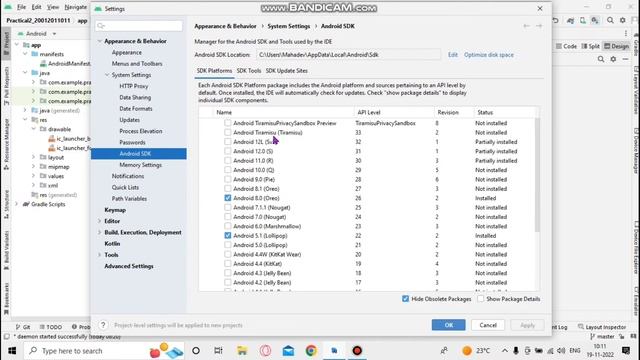
Task: Open Mail app from taskbar
Action: point(288,351)
